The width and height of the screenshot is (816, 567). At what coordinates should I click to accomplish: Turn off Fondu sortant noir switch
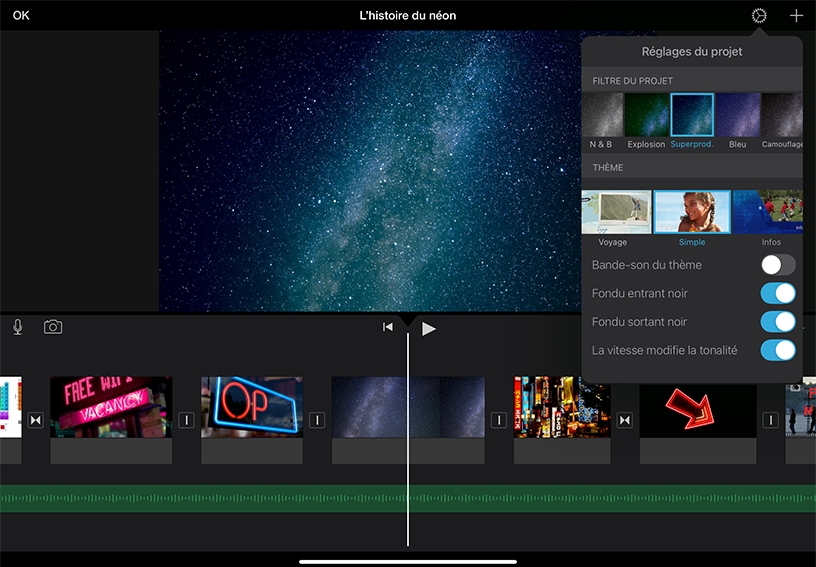pyautogui.click(x=778, y=322)
